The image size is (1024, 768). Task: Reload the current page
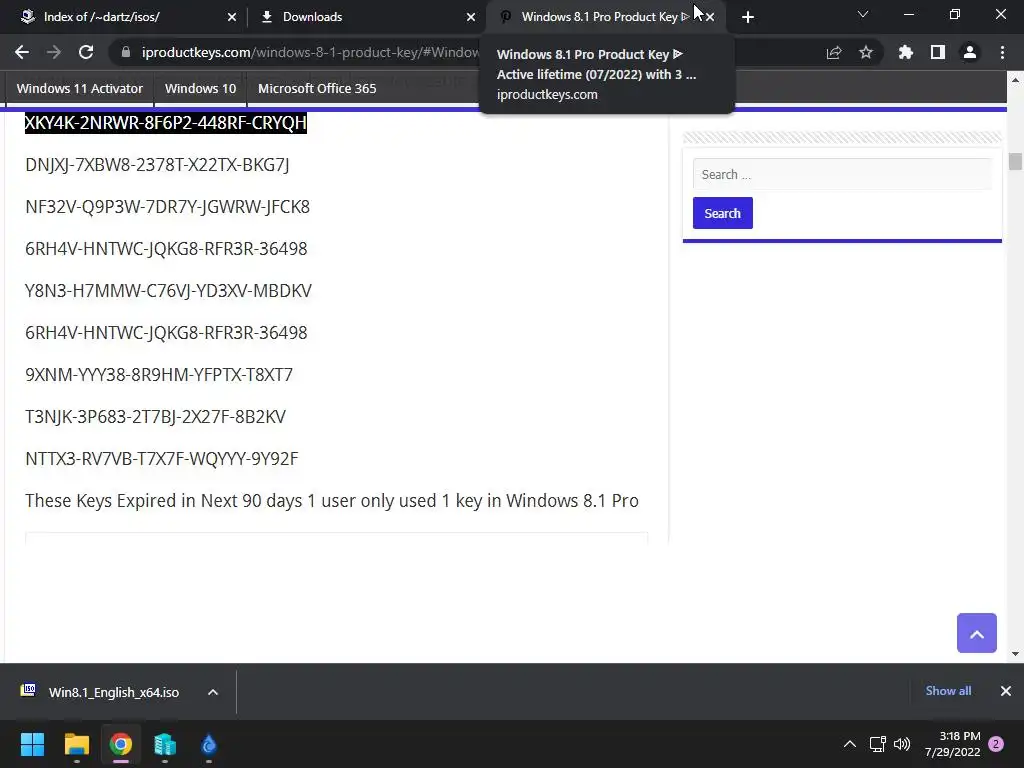86,52
